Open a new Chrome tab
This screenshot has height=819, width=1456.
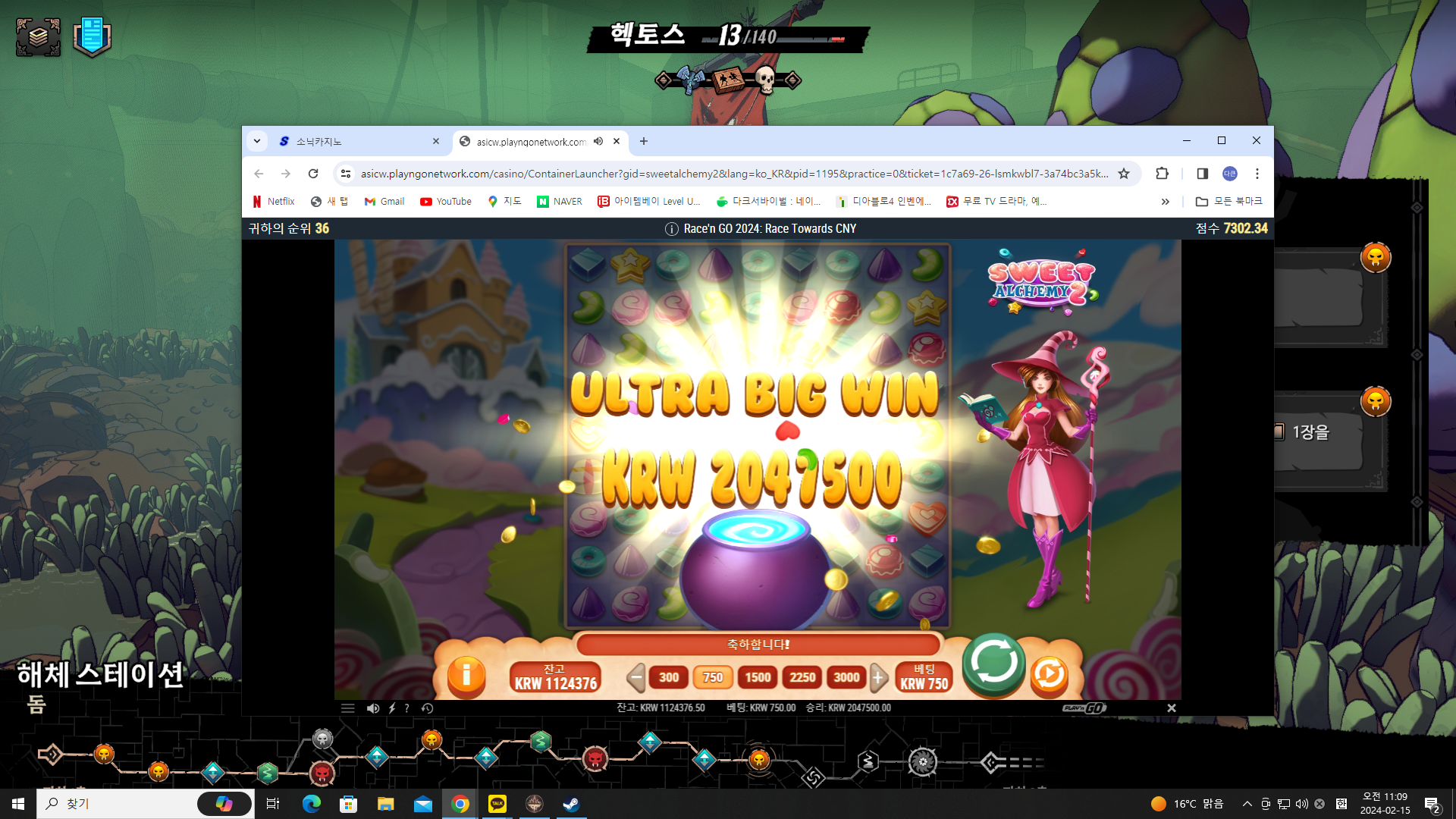tap(644, 141)
